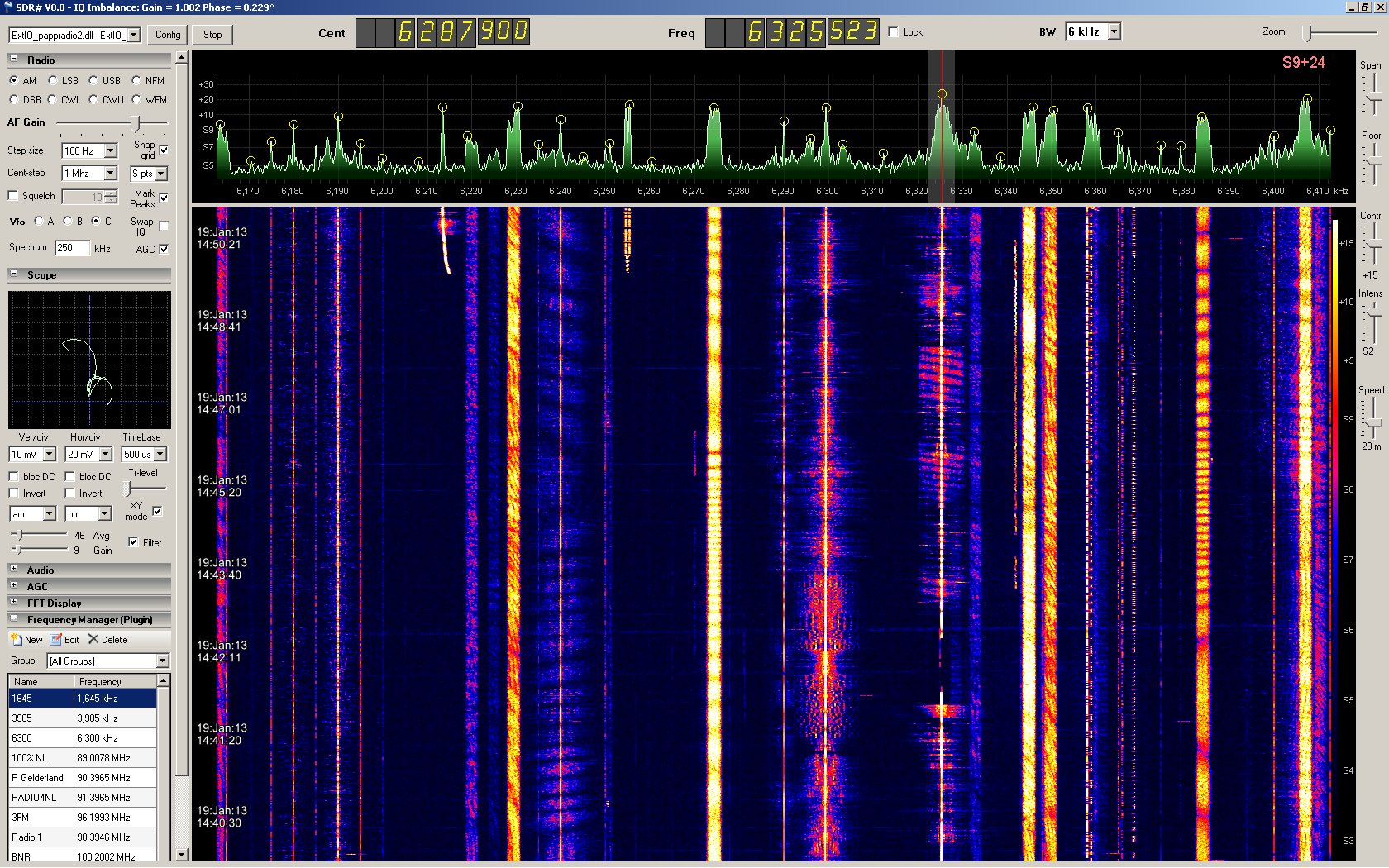Open the Step size 100 Hz dropdown
The height and width of the screenshot is (868, 1389).
pos(110,150)
